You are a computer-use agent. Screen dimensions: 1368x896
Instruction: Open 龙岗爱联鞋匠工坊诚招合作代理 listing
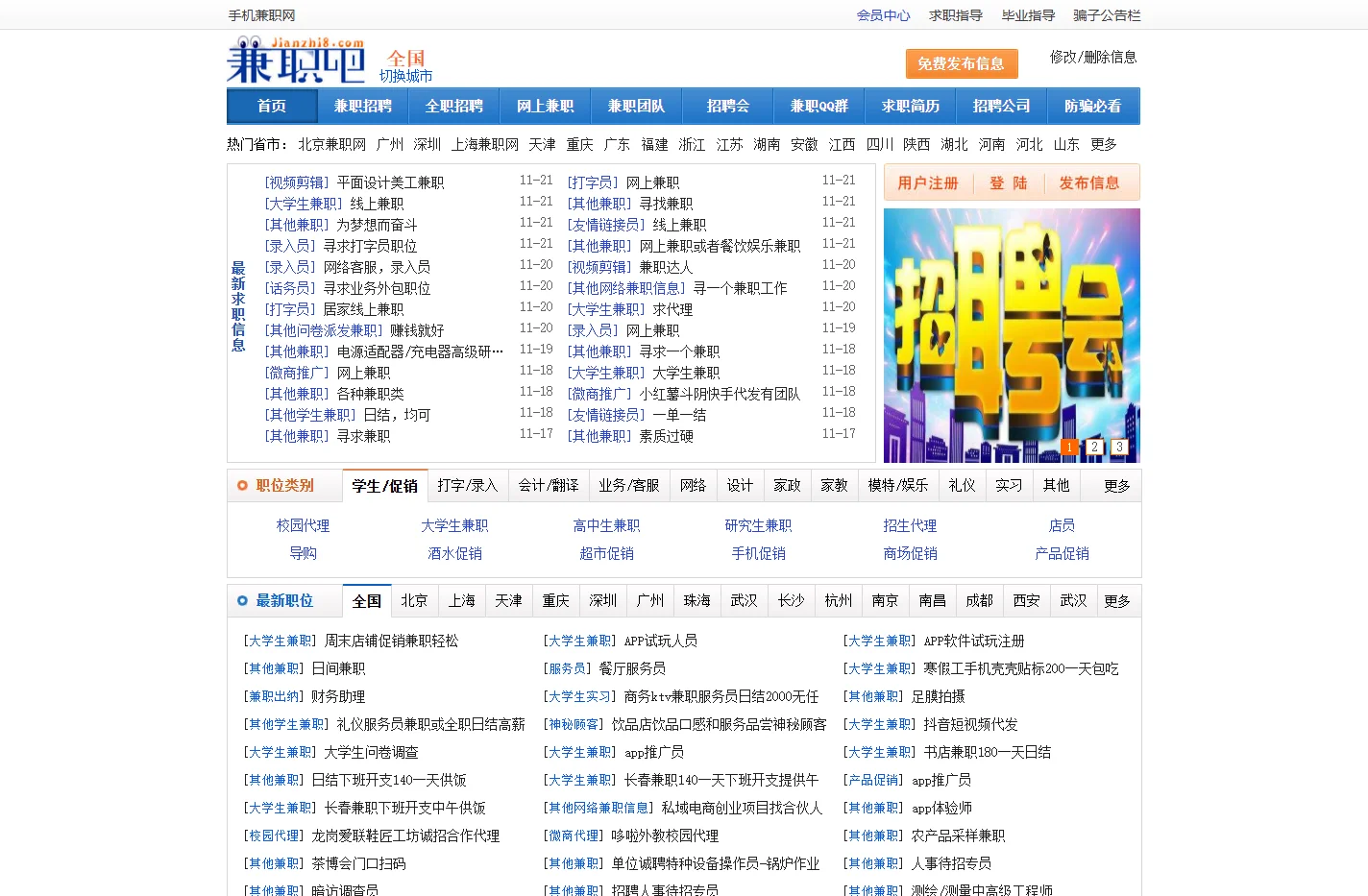(x=405, y=835)
